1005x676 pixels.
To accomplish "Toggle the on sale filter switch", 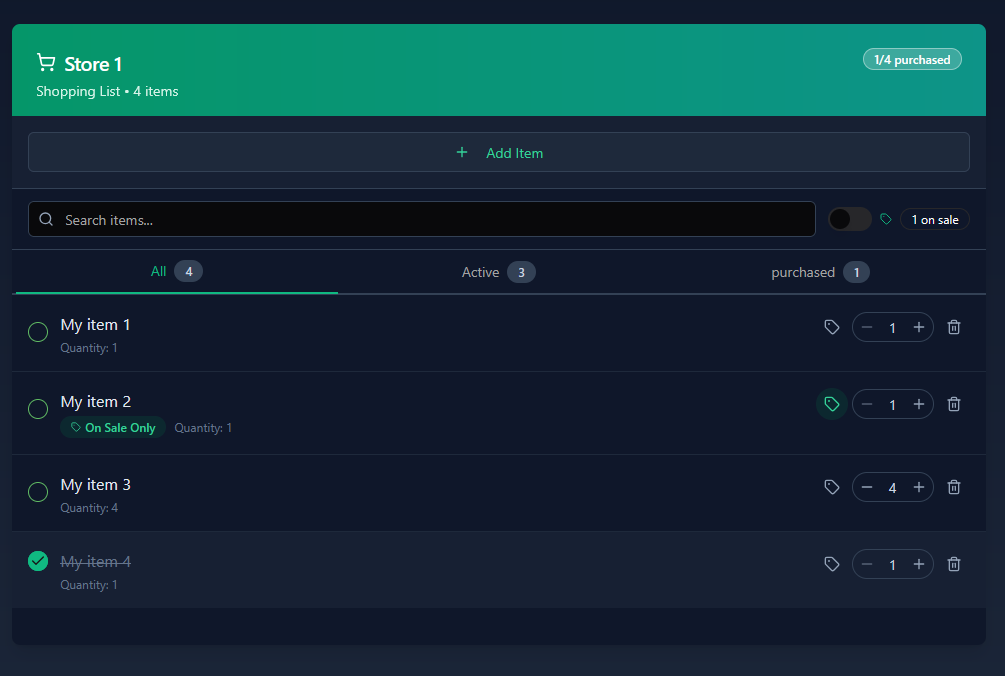I will [849, 219].
